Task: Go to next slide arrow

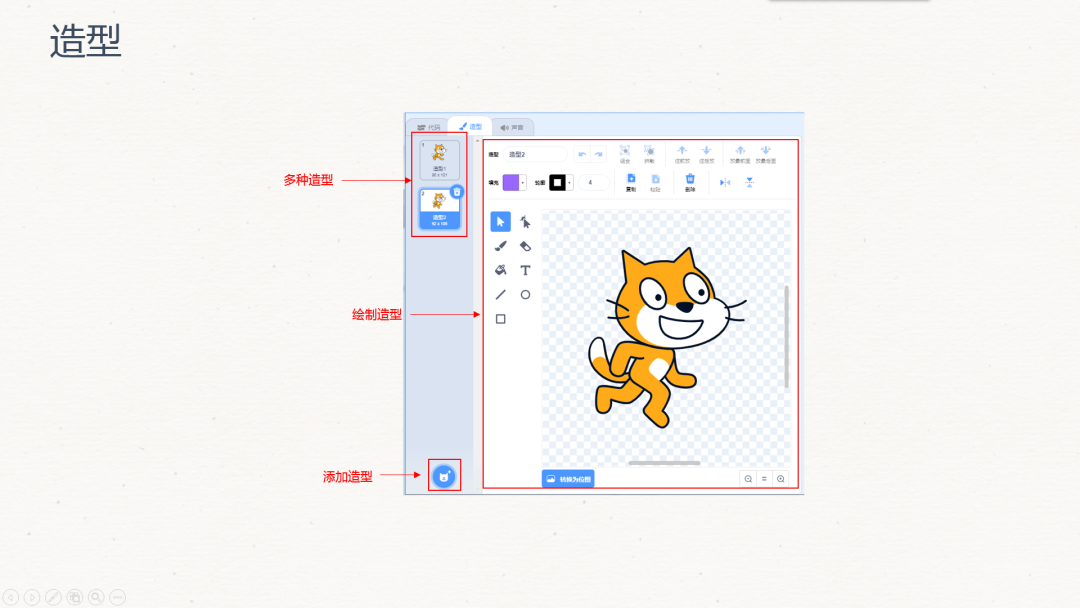Action: (x=32, y=597)
